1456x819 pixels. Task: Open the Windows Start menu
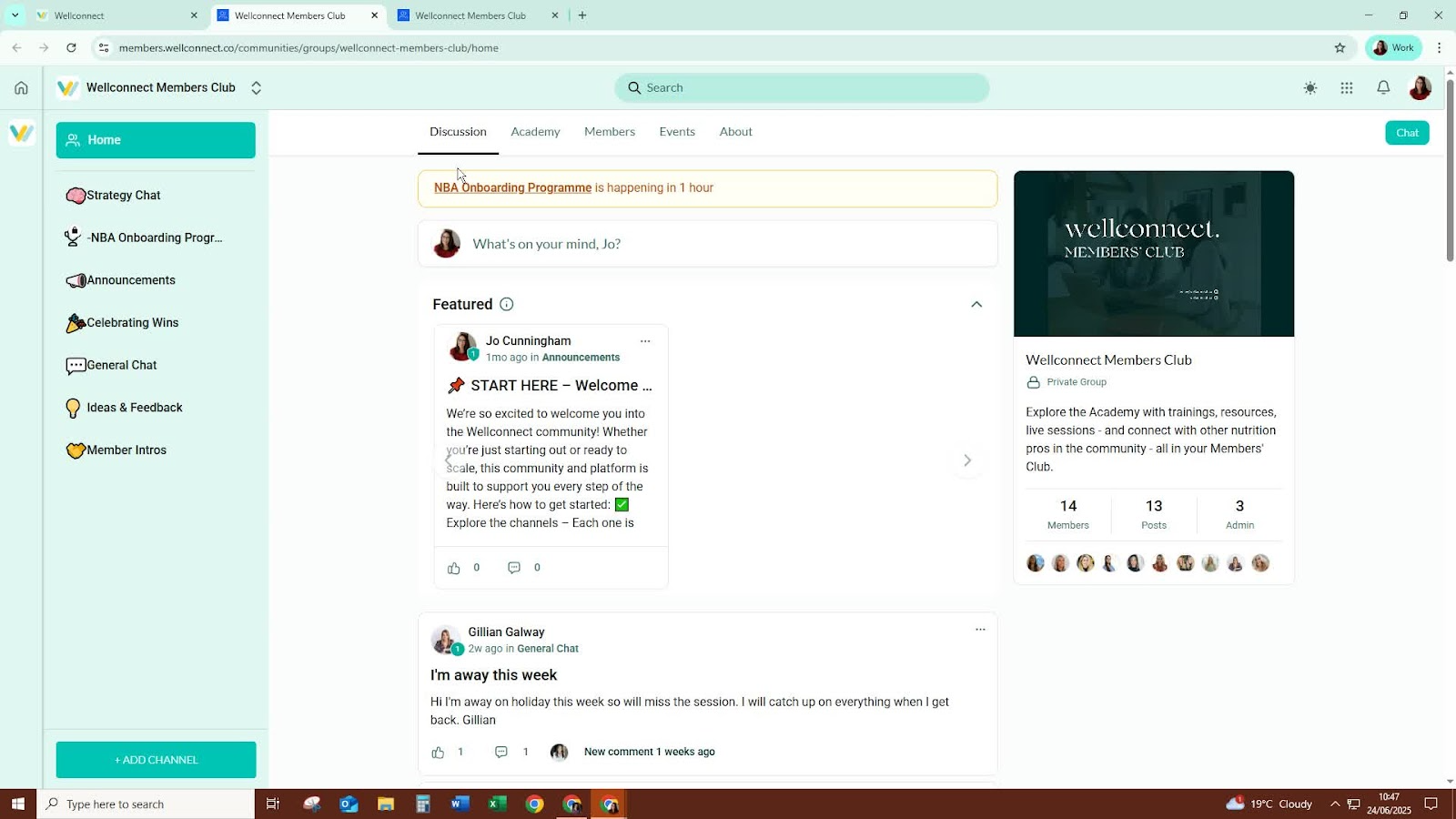(18, 804)
